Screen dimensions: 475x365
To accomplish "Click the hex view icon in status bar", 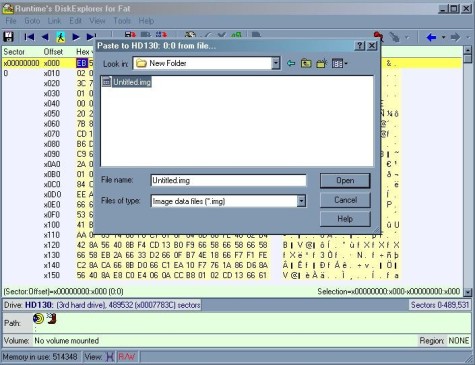I will 110,357.
